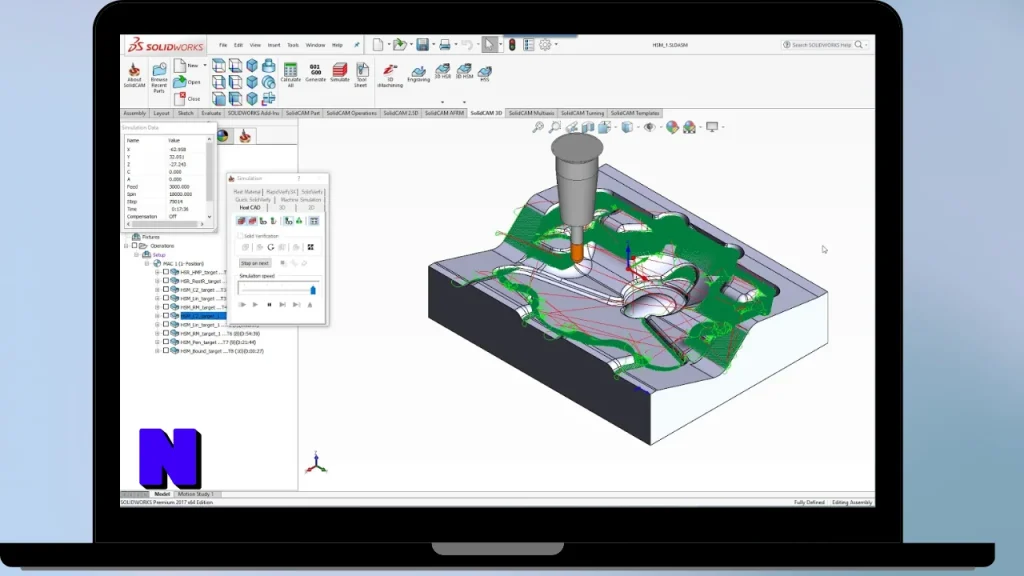
Task: Open Tools menu
Action: point(293,45)
